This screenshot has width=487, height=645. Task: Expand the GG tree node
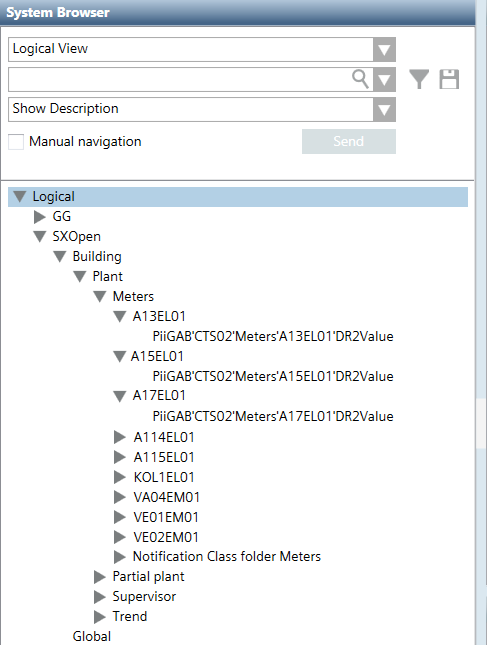(39, 217)
